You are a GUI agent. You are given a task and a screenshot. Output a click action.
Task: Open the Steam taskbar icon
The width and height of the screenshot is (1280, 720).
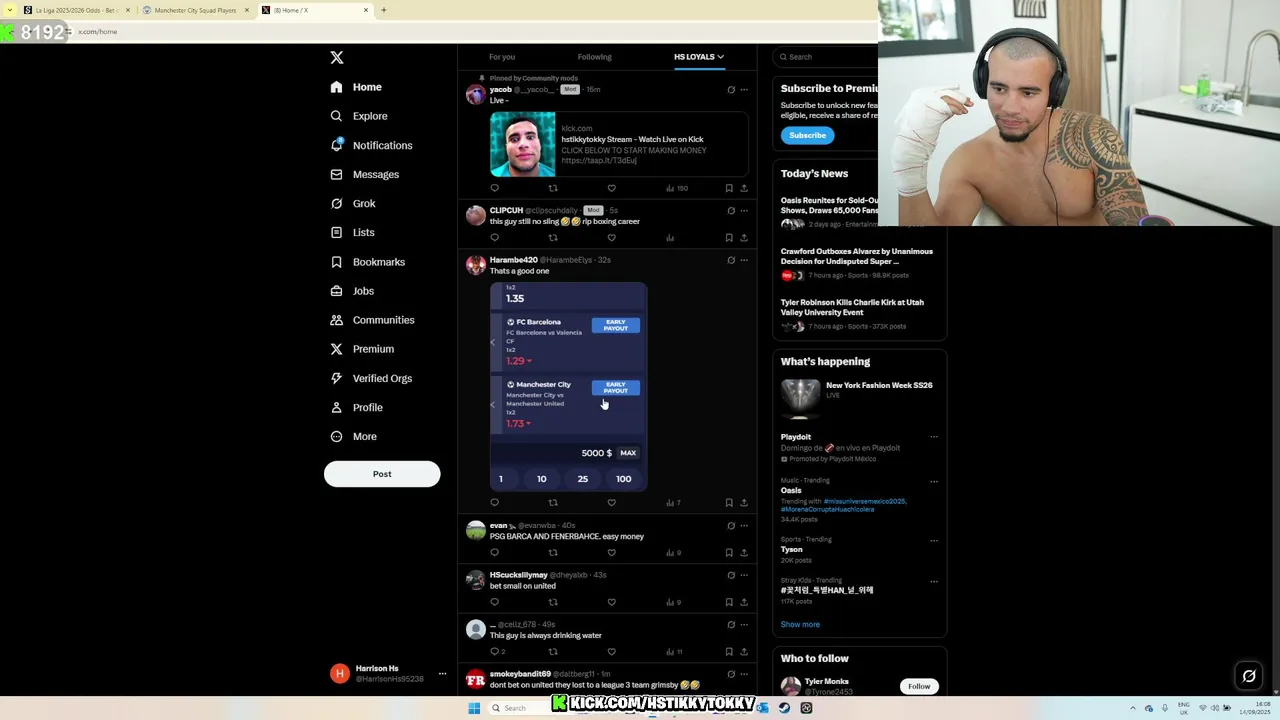pyautogui.click(x=784, y=708)
